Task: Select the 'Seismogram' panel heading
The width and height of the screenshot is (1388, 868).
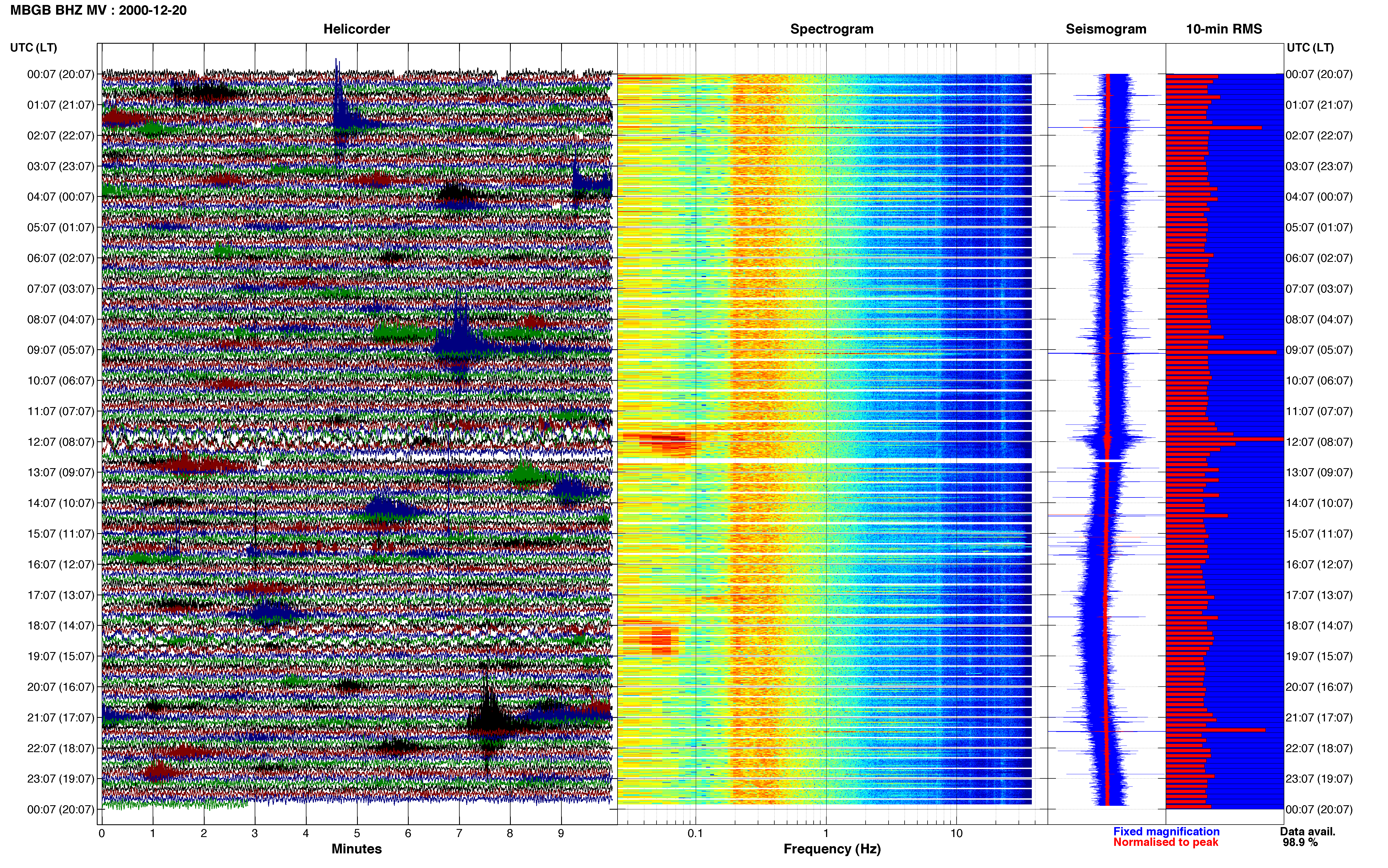Action: [x=1106, y=29]
